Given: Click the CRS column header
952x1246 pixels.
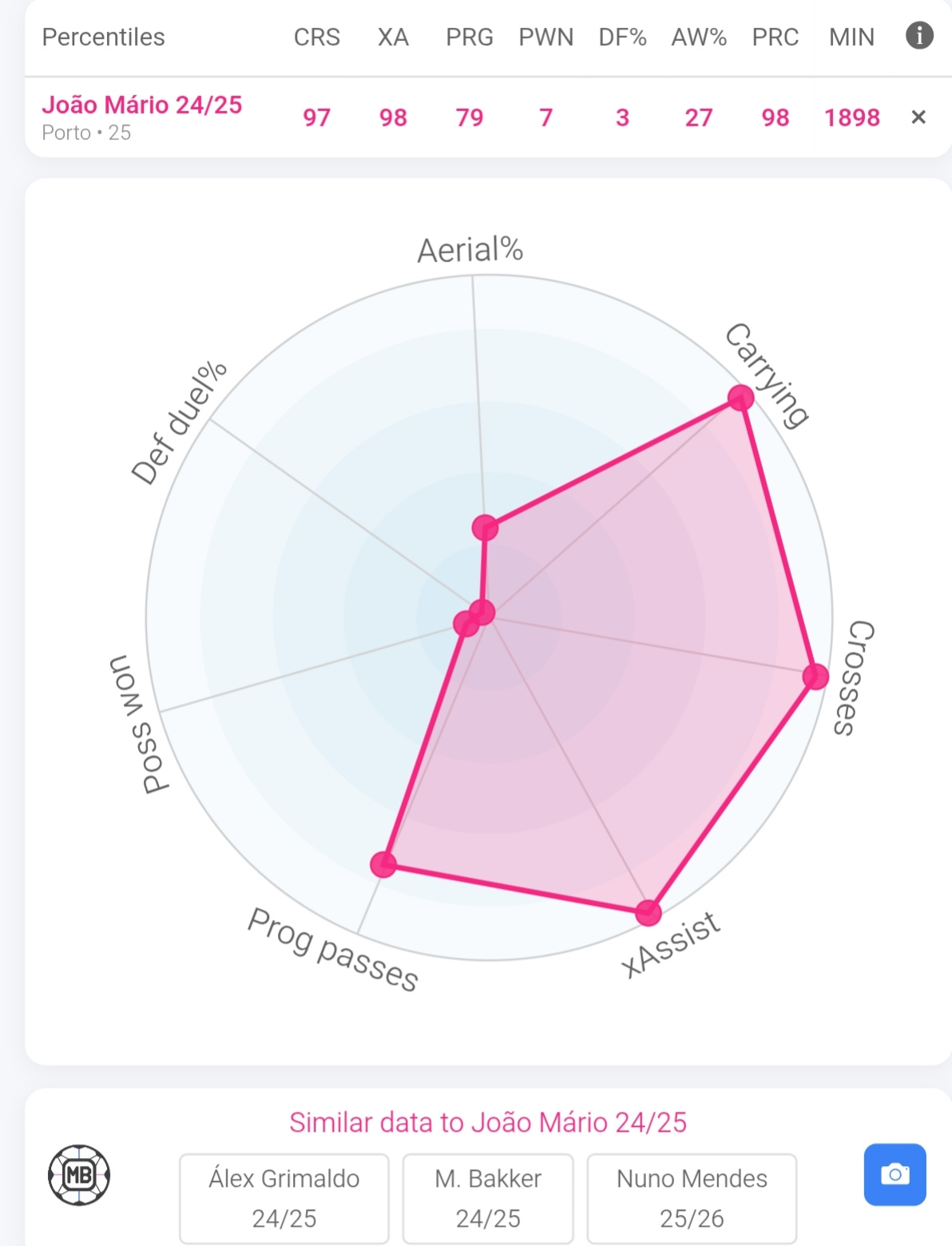Looking at the screenshot, I should tap(316, 38).
